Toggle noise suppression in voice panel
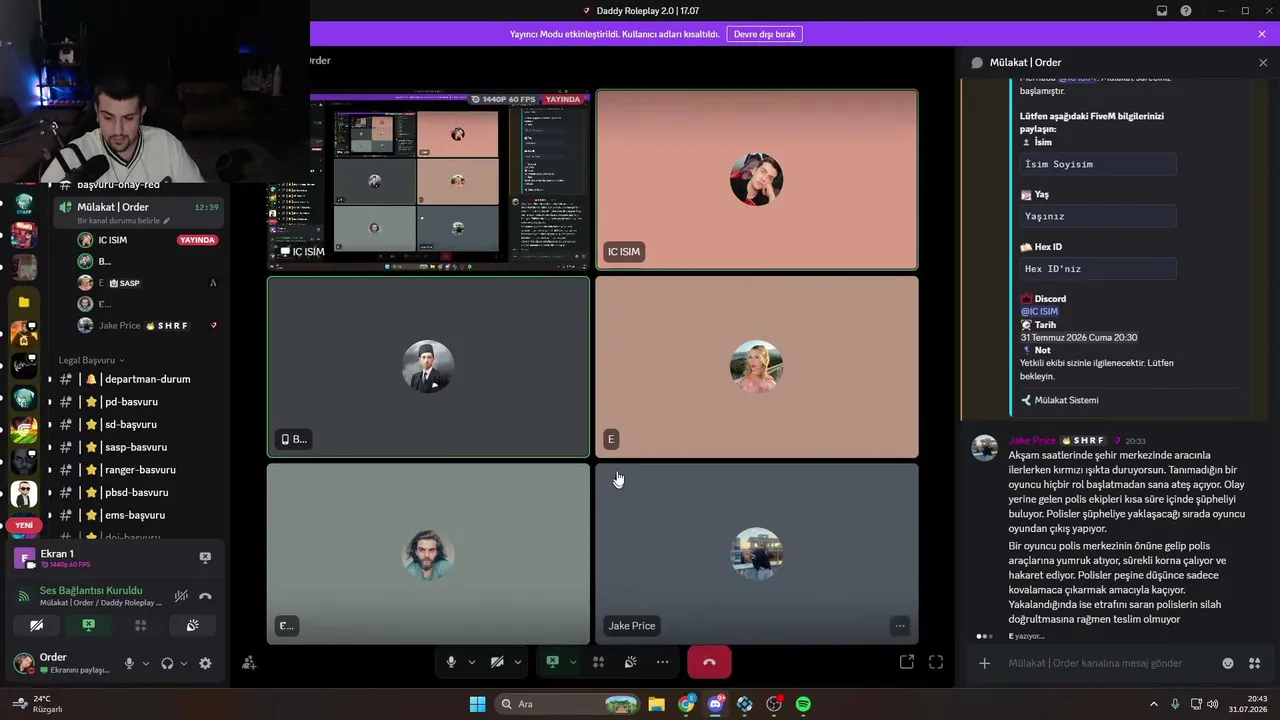1280x720 pixels. click(181, 596)
